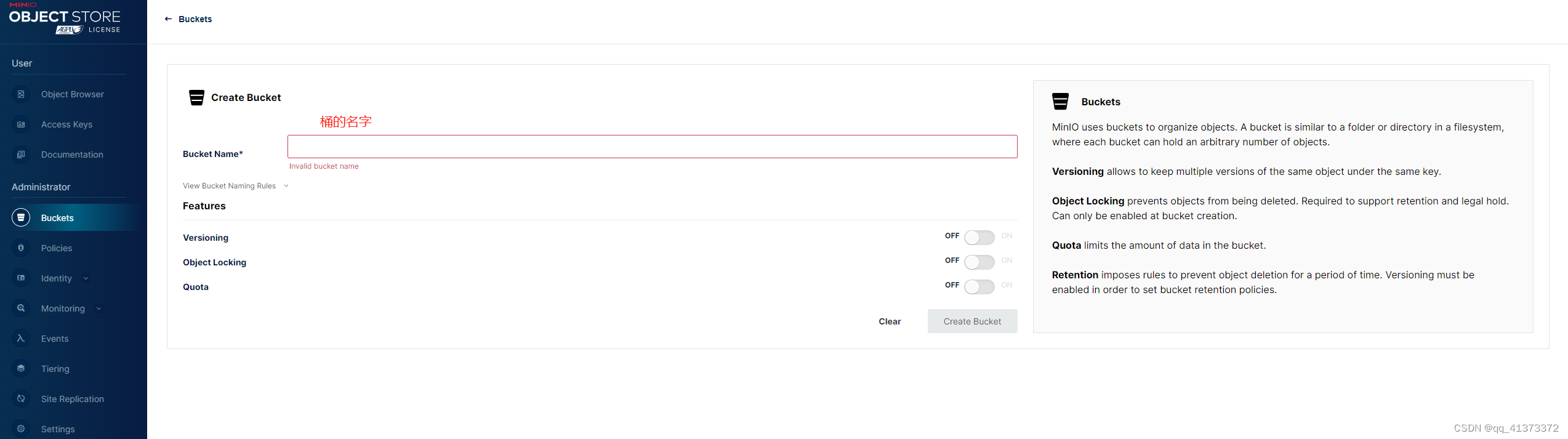The width and height of the screenshot is (1568, 439).
Task: Open Site Replication menu item
Action: coord(73,399)
